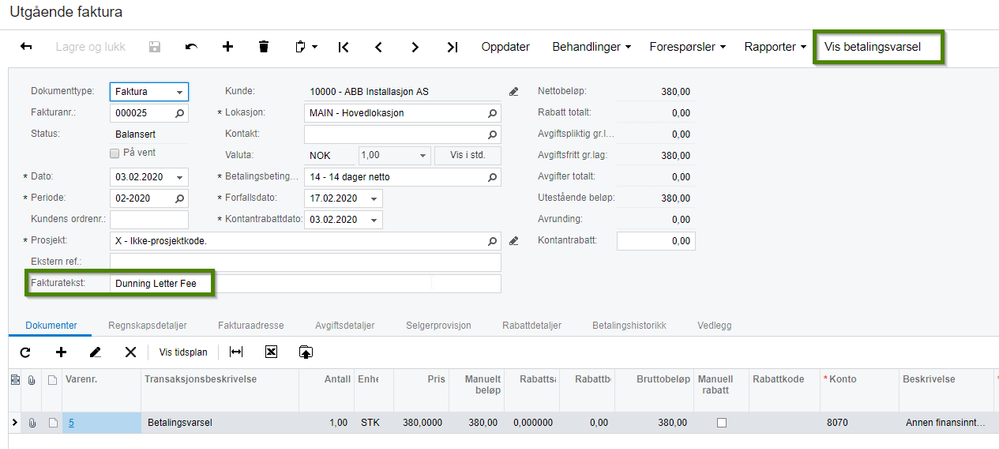999x449 pixels.
Task: Switch to the Regnskapsdetaljer tab
Action: pyautogui.click(x=147, y=325)
